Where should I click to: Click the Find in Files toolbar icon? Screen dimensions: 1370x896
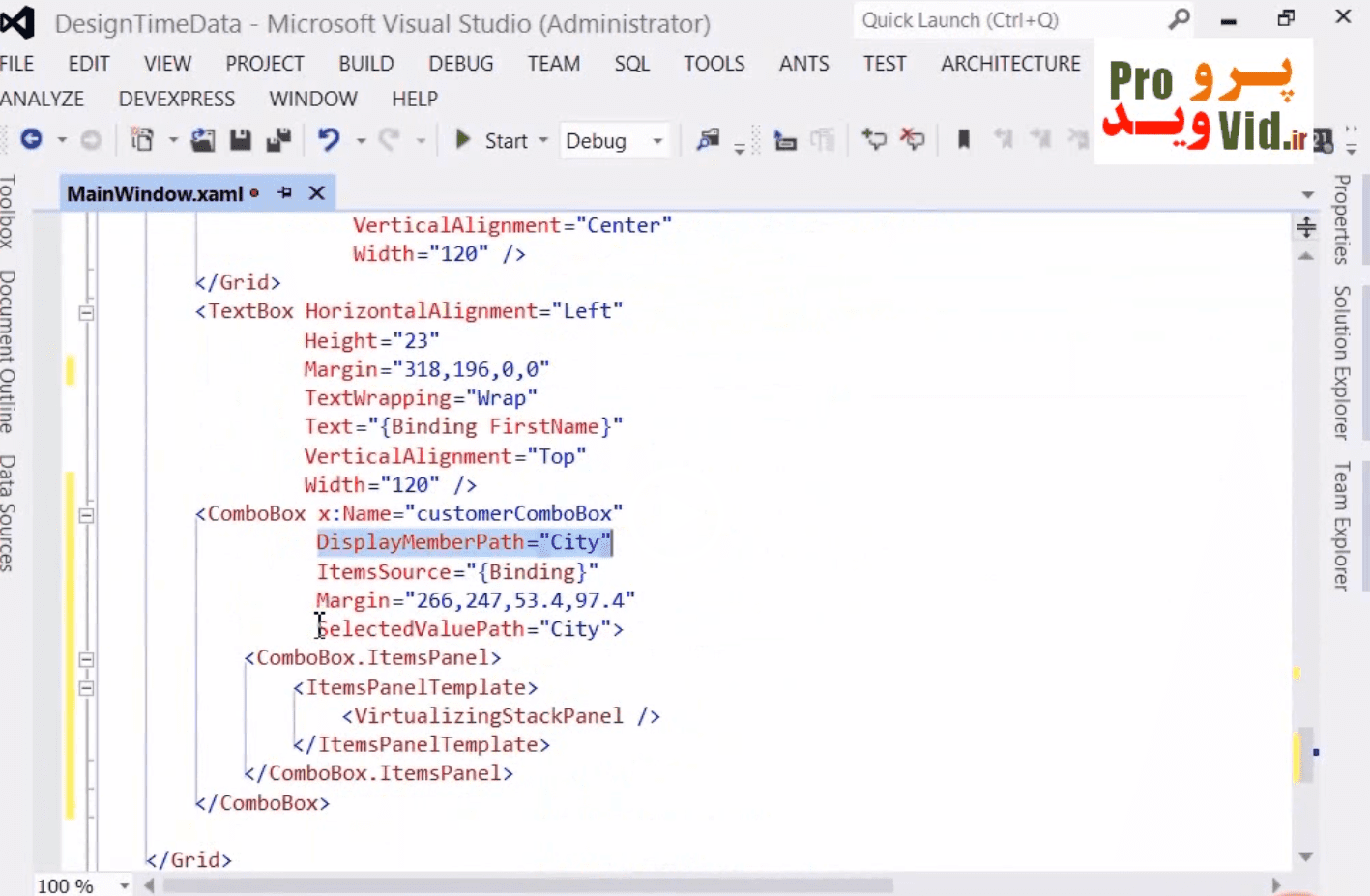(x=709, y=140)
